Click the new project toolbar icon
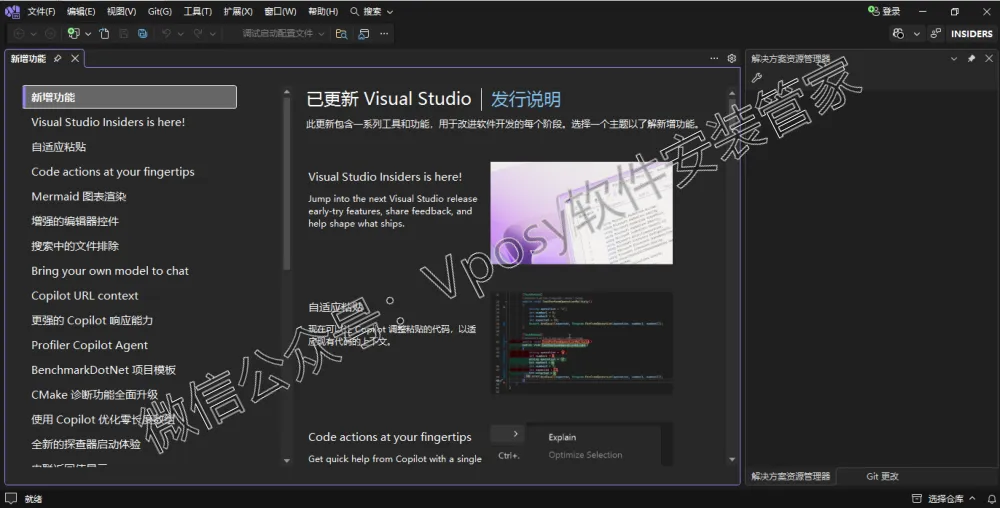1000x508 pixels. [74, 34]
